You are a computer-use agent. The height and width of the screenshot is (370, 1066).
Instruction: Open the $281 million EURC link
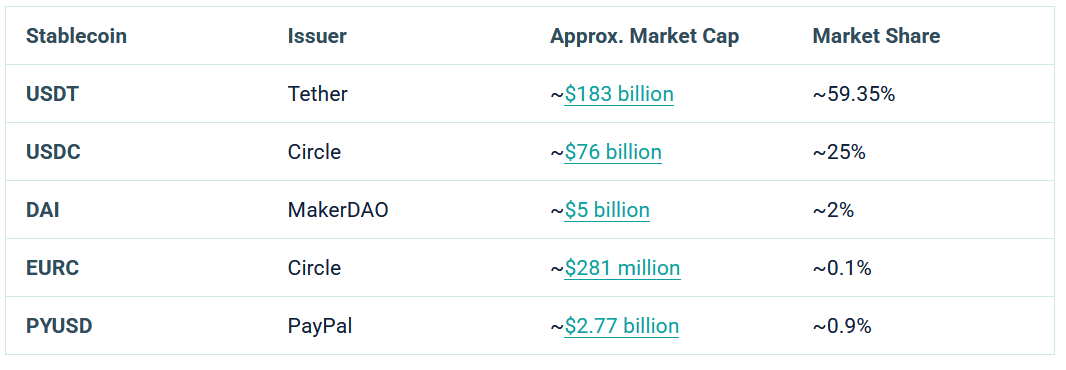point(622,268)
